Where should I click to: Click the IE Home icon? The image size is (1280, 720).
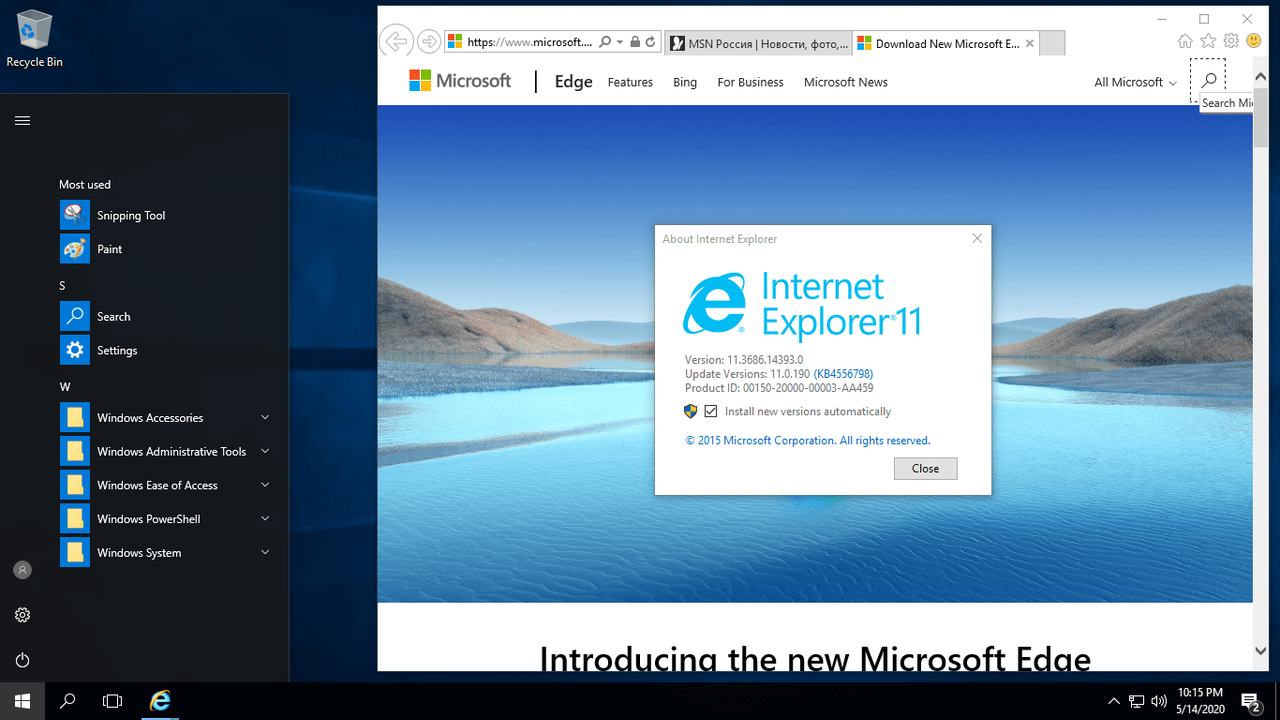(x=1185, y=41)
